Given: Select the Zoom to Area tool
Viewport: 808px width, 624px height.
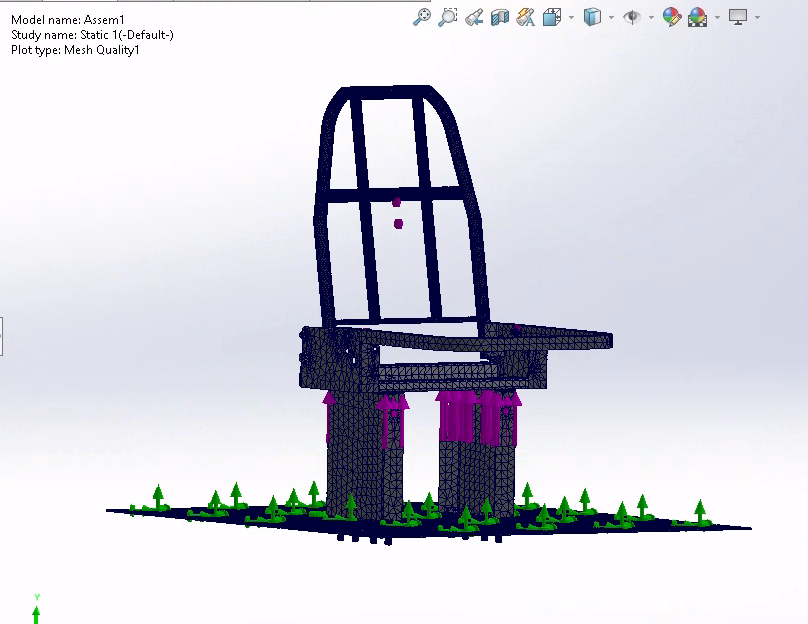Looking at the screenshot, I should coord(448,17).
